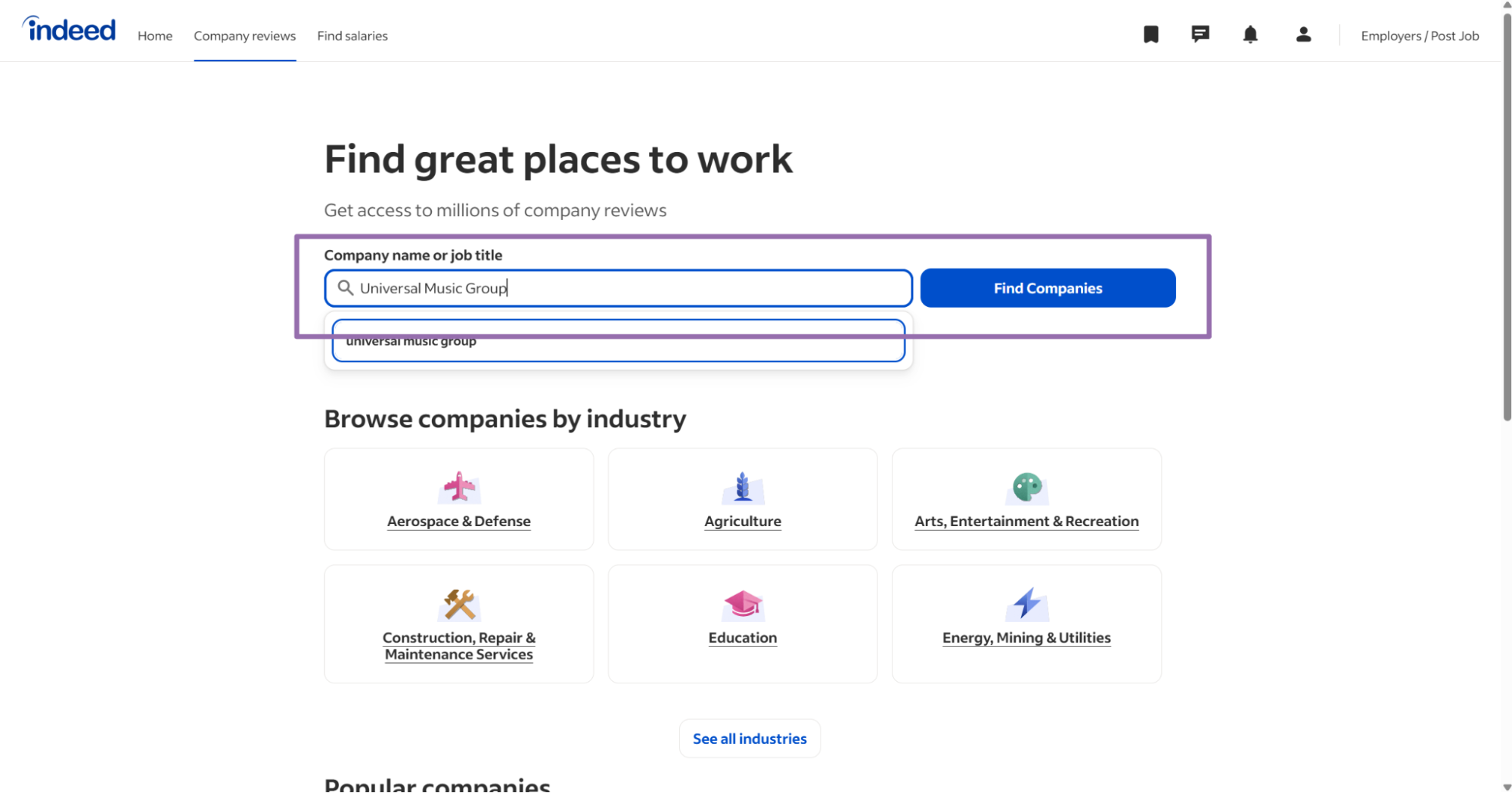Click the Aerospace & Defense airplane icon
This screenshot has width=1512, height=793.
tap(459, 488)
